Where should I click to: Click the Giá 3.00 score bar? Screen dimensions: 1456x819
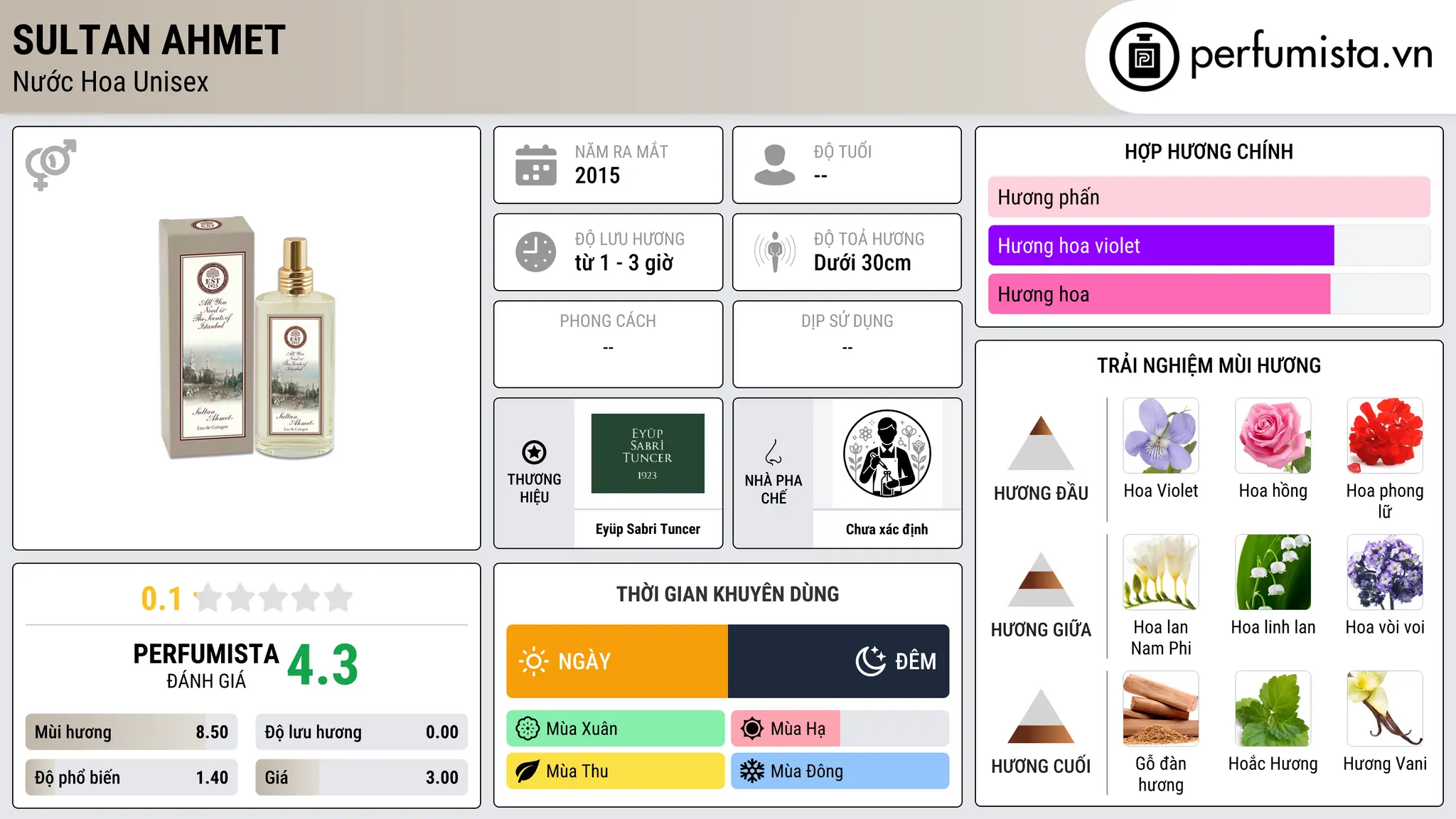(x=362, y=777)
